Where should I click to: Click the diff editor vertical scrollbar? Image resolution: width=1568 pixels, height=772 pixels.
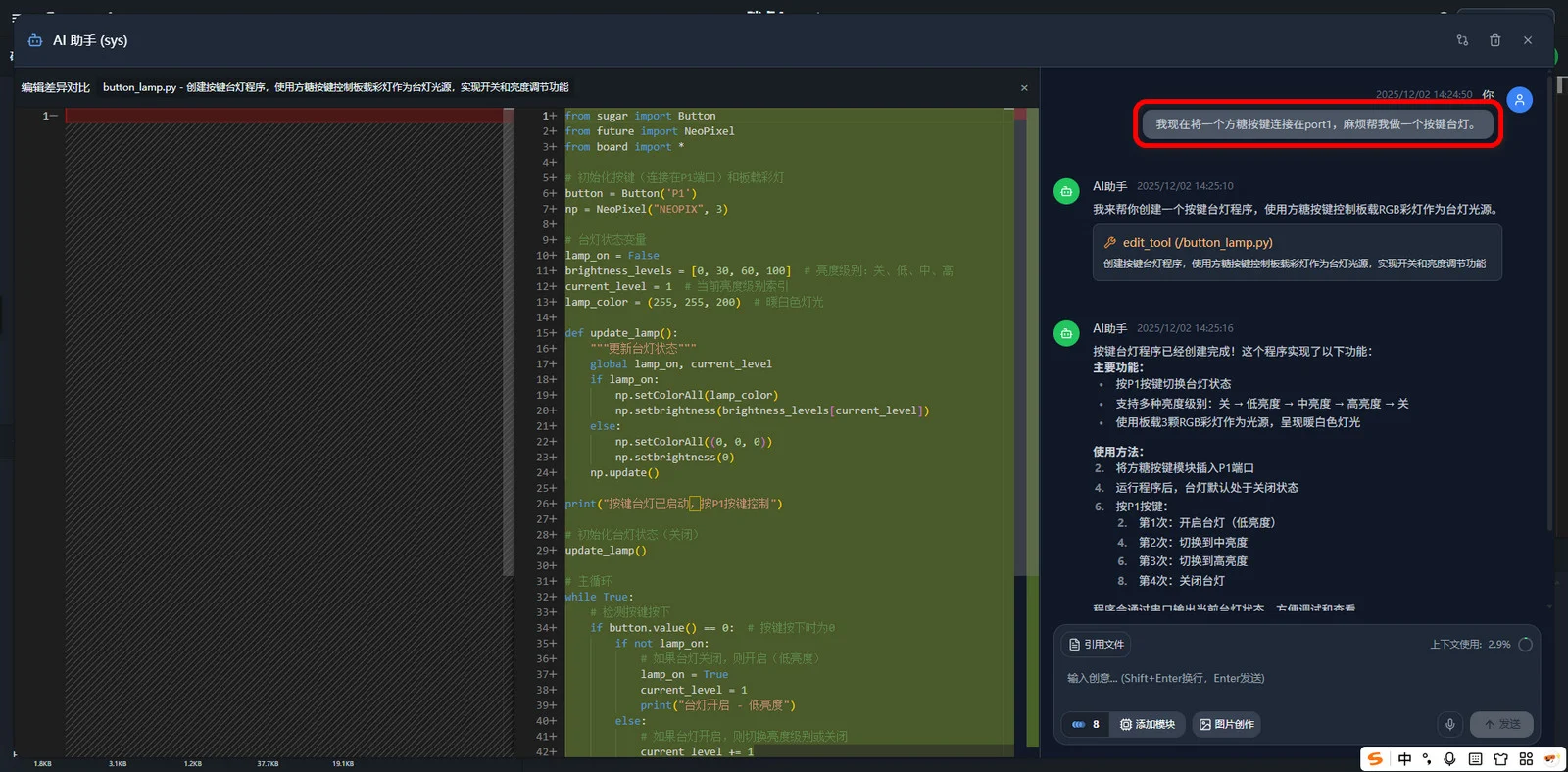pos(1020,343)
